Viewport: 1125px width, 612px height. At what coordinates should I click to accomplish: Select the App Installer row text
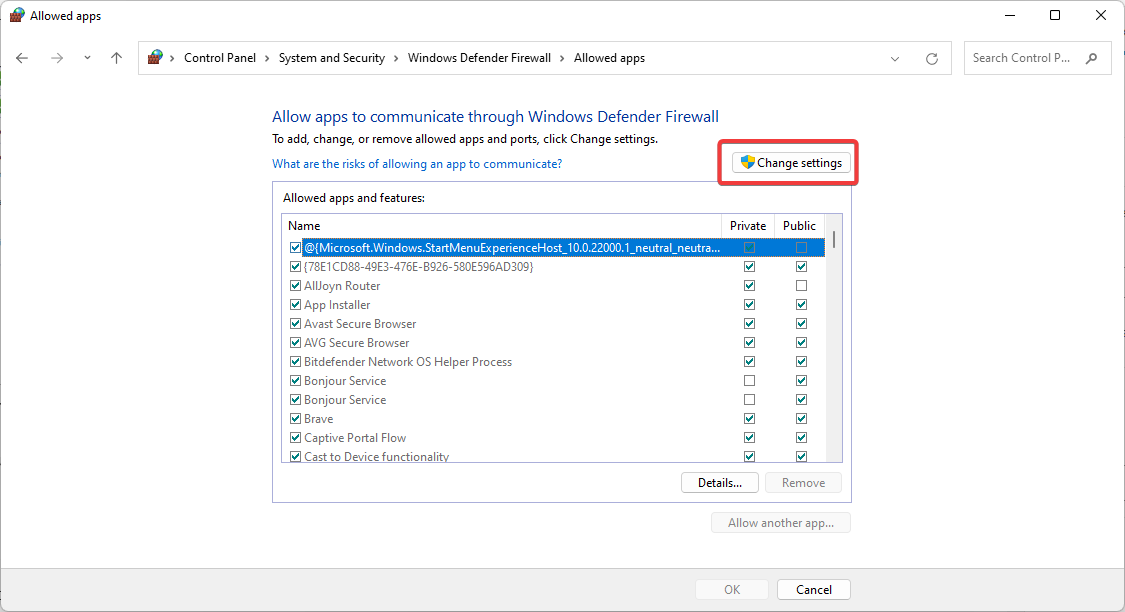[336, 304]
